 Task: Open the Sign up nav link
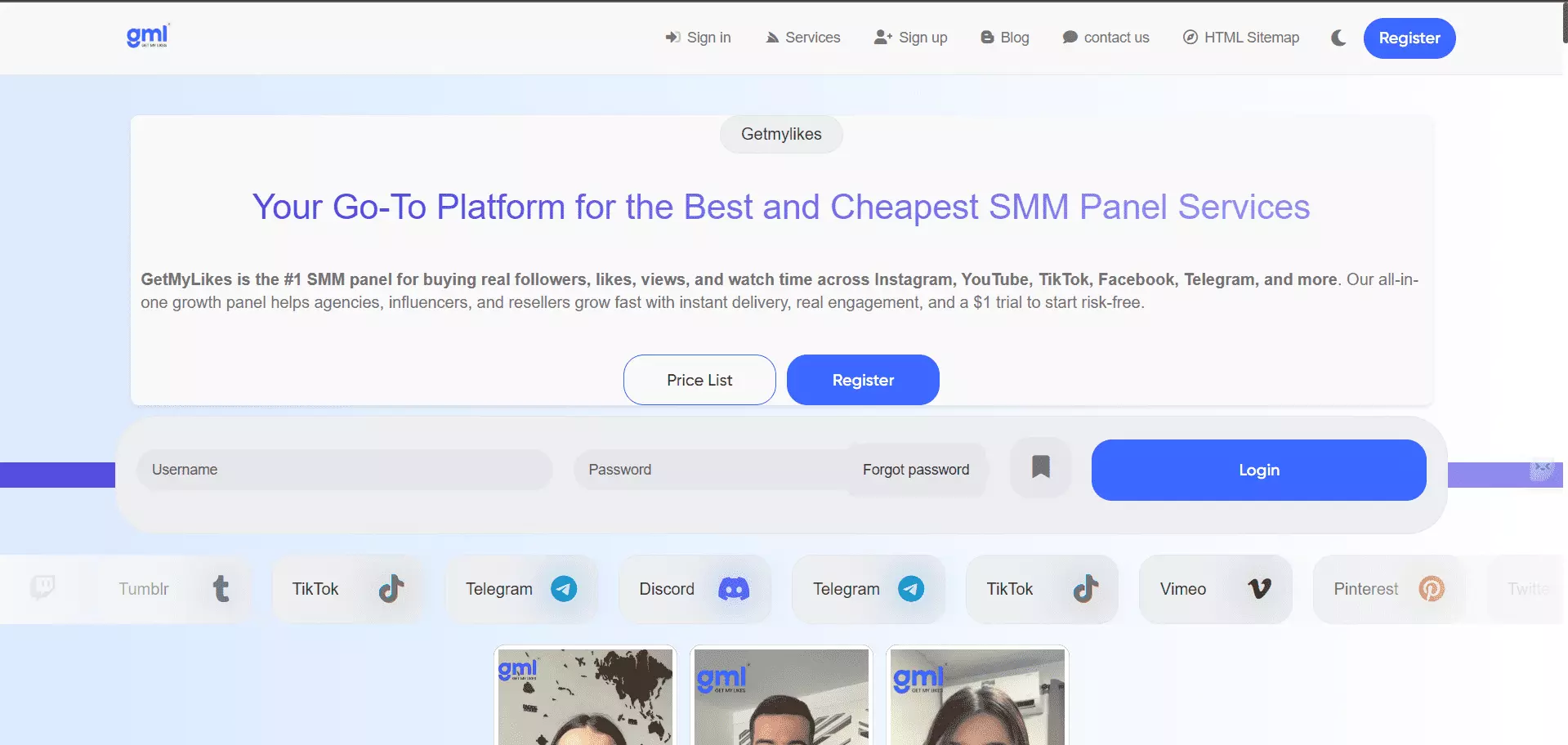tap(910, 38)
